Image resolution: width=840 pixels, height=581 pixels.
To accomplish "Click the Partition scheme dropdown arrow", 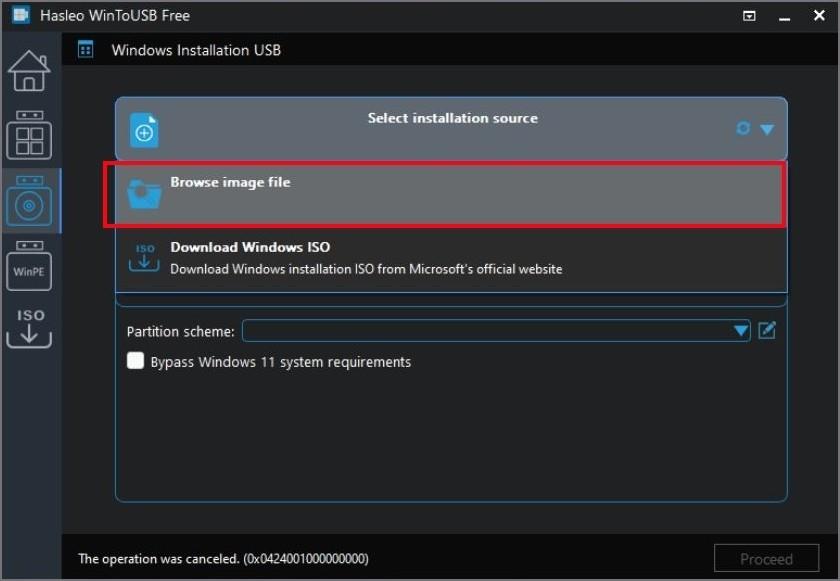I will click(741, 331).
